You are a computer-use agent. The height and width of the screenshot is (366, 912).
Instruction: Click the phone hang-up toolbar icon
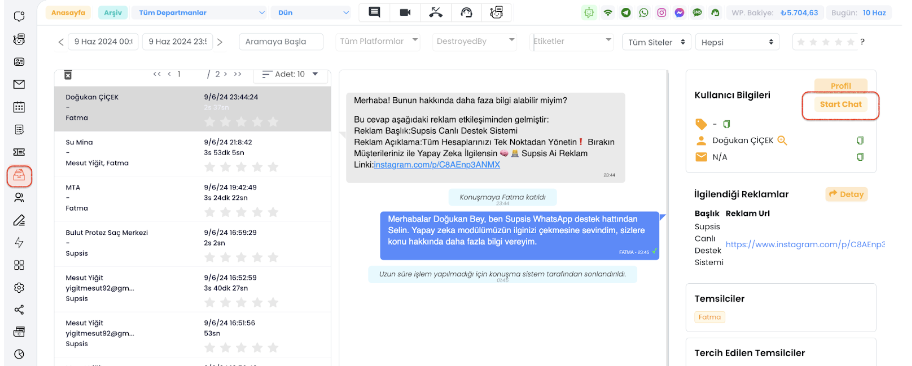pos(435,12)
